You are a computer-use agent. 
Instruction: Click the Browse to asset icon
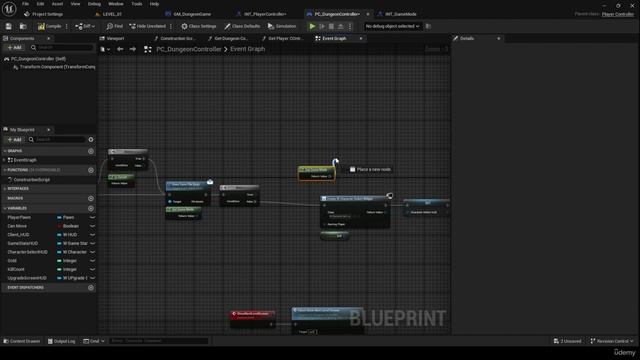pos(23,26)
